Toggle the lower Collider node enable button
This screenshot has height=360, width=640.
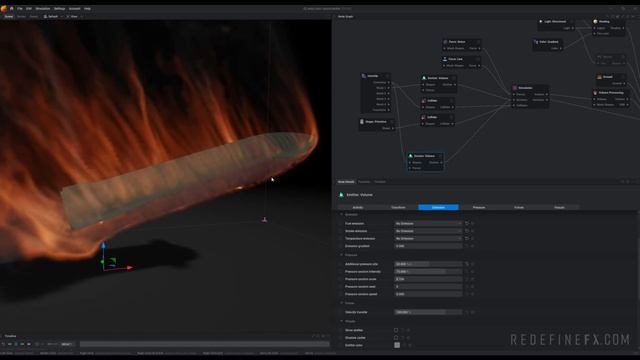coord(451,117)
